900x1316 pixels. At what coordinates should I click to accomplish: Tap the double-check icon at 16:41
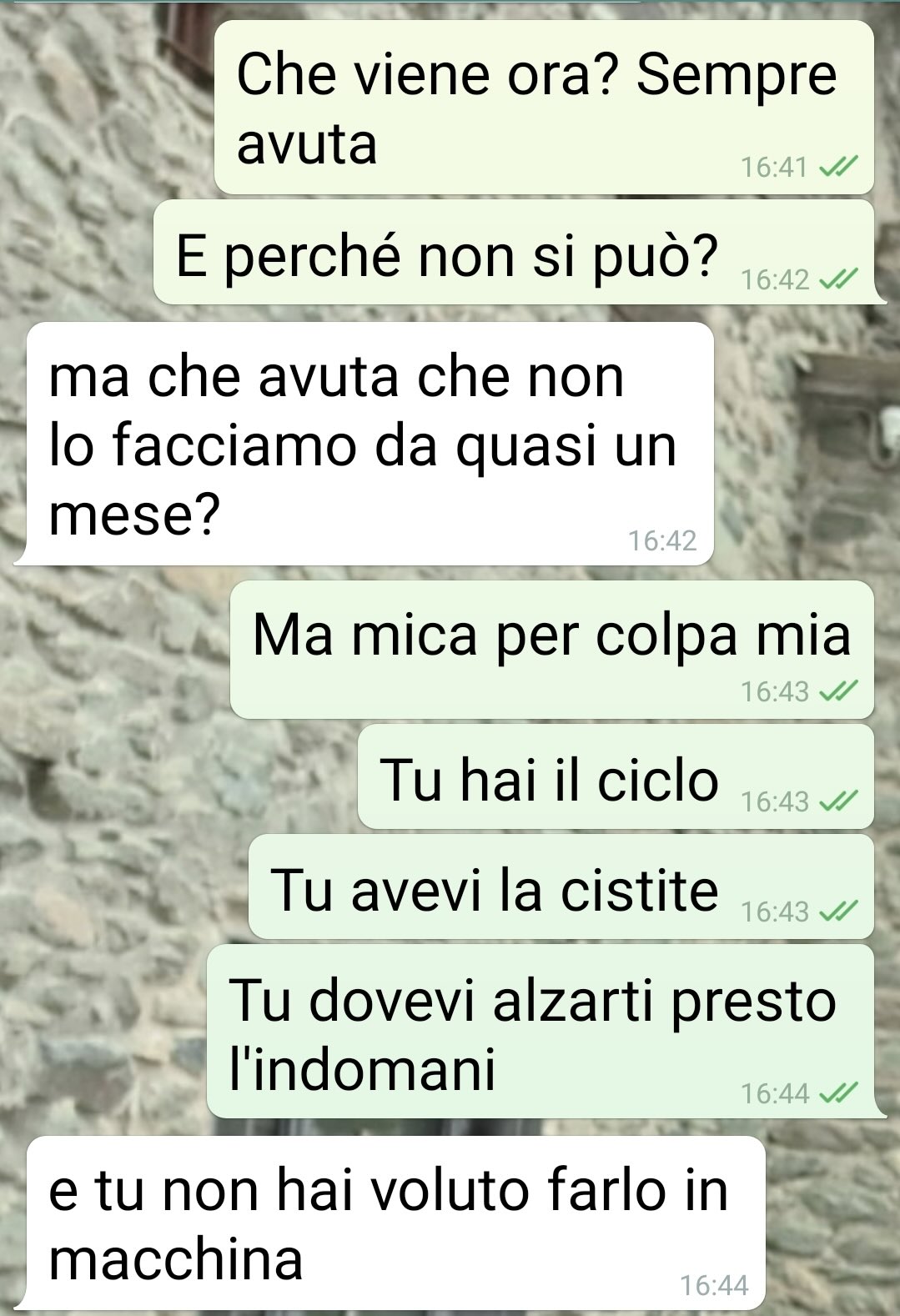(837, 168)
